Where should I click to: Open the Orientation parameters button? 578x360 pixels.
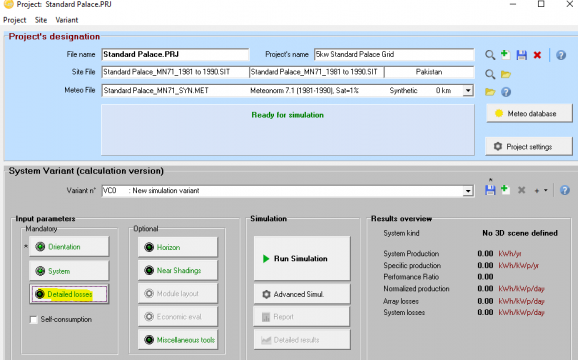click(x=69, y=247)
